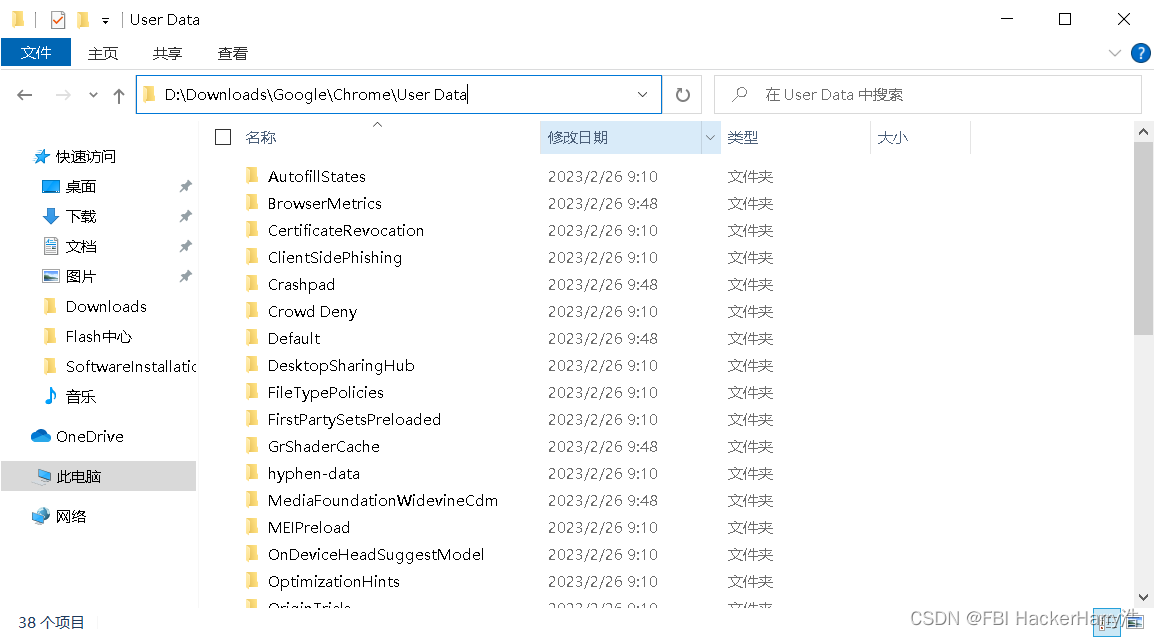Sort by the 大小 column header
The height and width of the screenshot is (638, 1155).
[x=893, y=138]
